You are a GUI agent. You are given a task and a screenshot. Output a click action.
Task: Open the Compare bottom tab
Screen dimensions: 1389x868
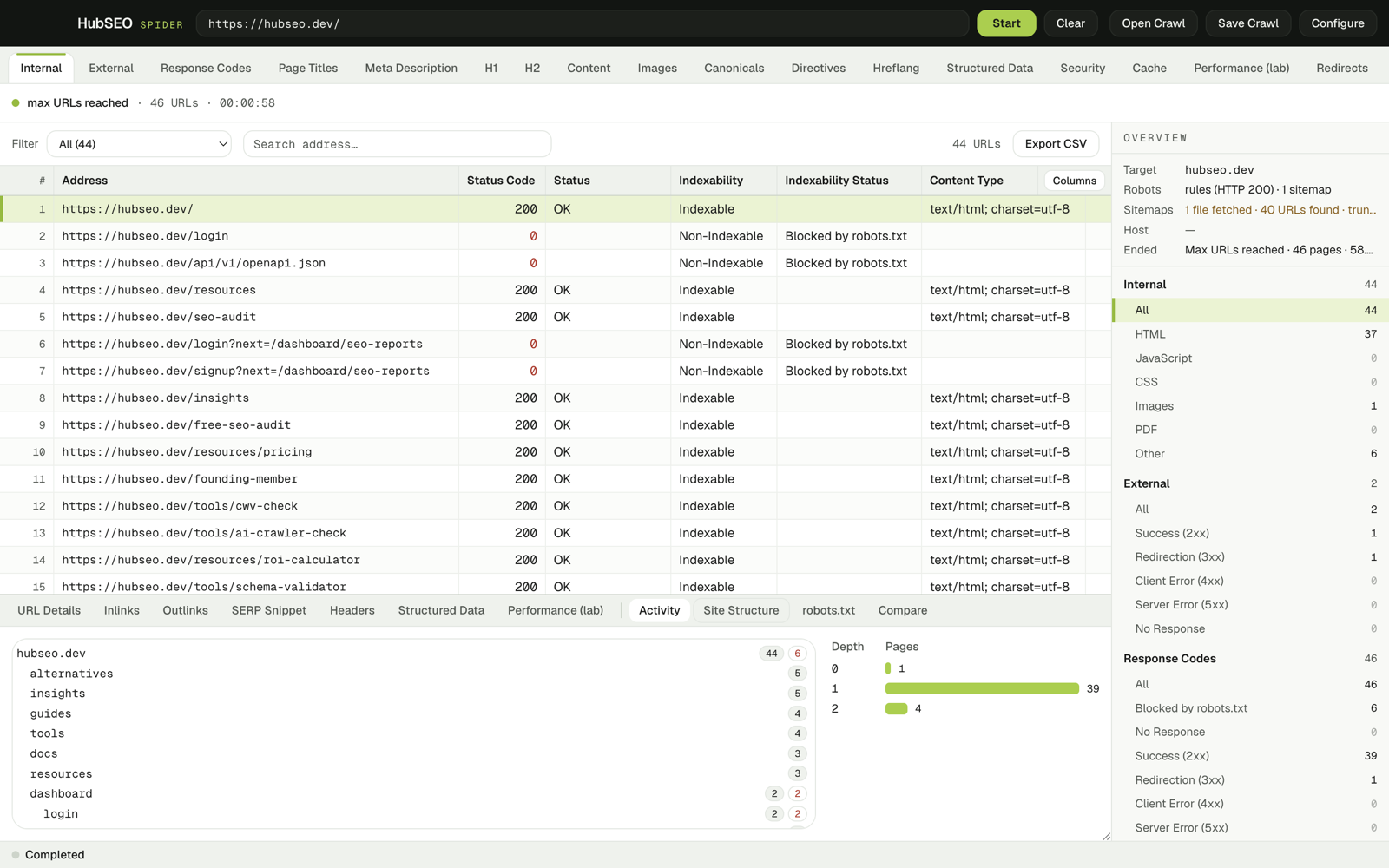[903, 610]
